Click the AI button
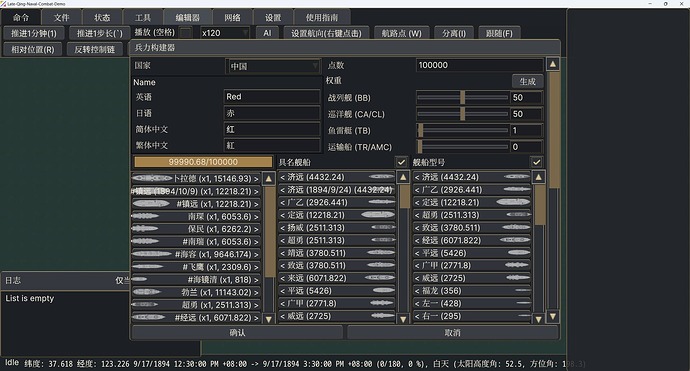 [268, 33]
